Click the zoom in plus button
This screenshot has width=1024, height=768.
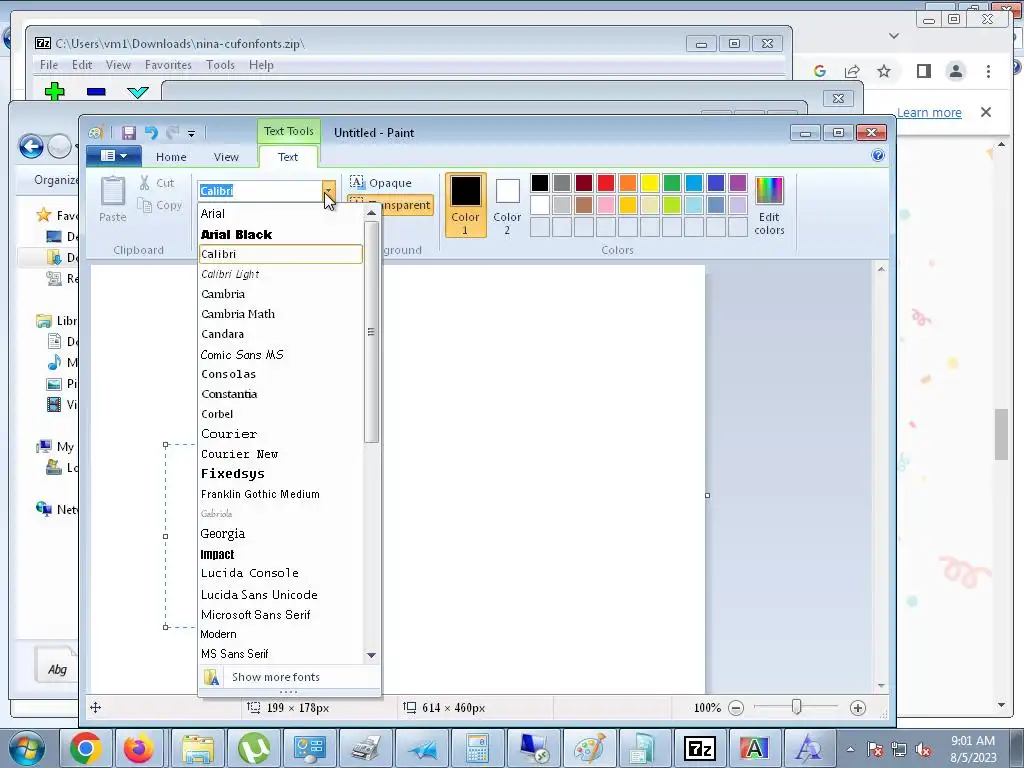pos(858,708)
